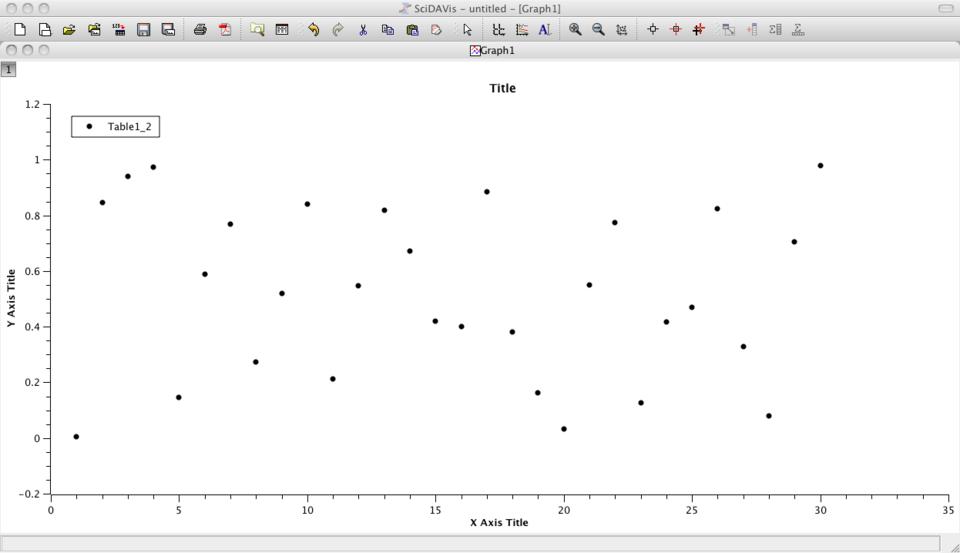This screenshot has width=960, height=553.
Task: Click the Paste clipboard icon
Action: coord(412,30)
